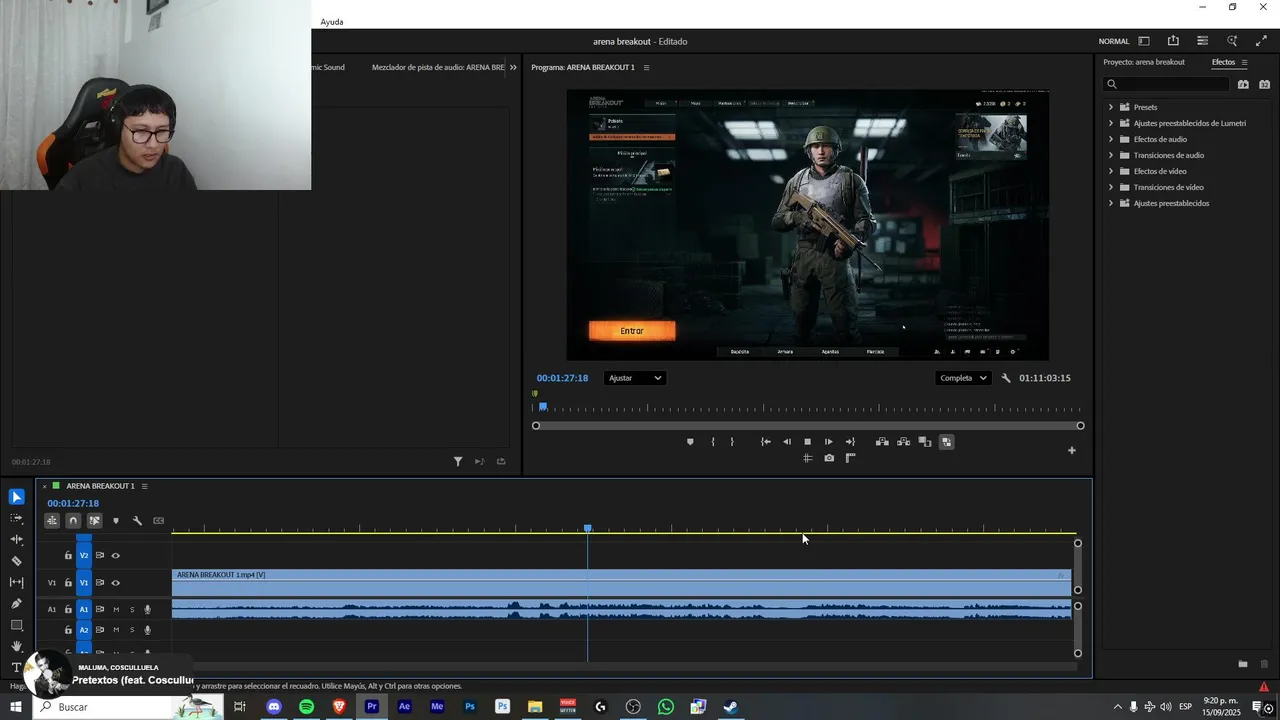Select the Razor tool
This screenshot has width=1280, height=720.
point(16,561)
